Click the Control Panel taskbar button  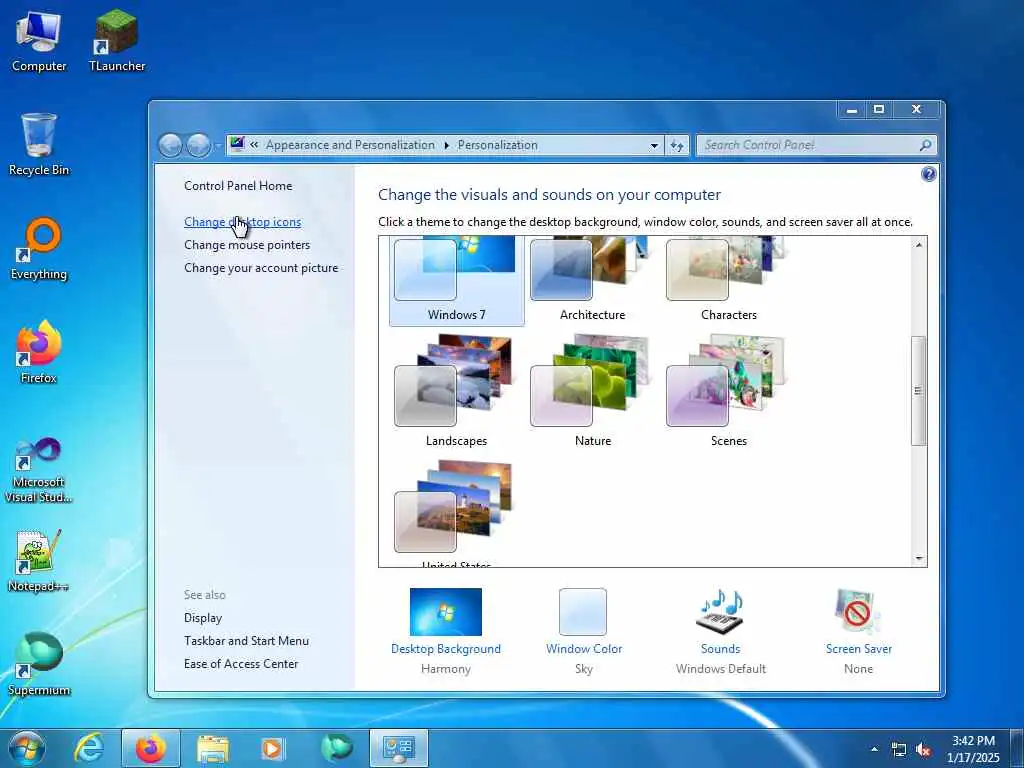pyautogui.click(x=399, y=748)
